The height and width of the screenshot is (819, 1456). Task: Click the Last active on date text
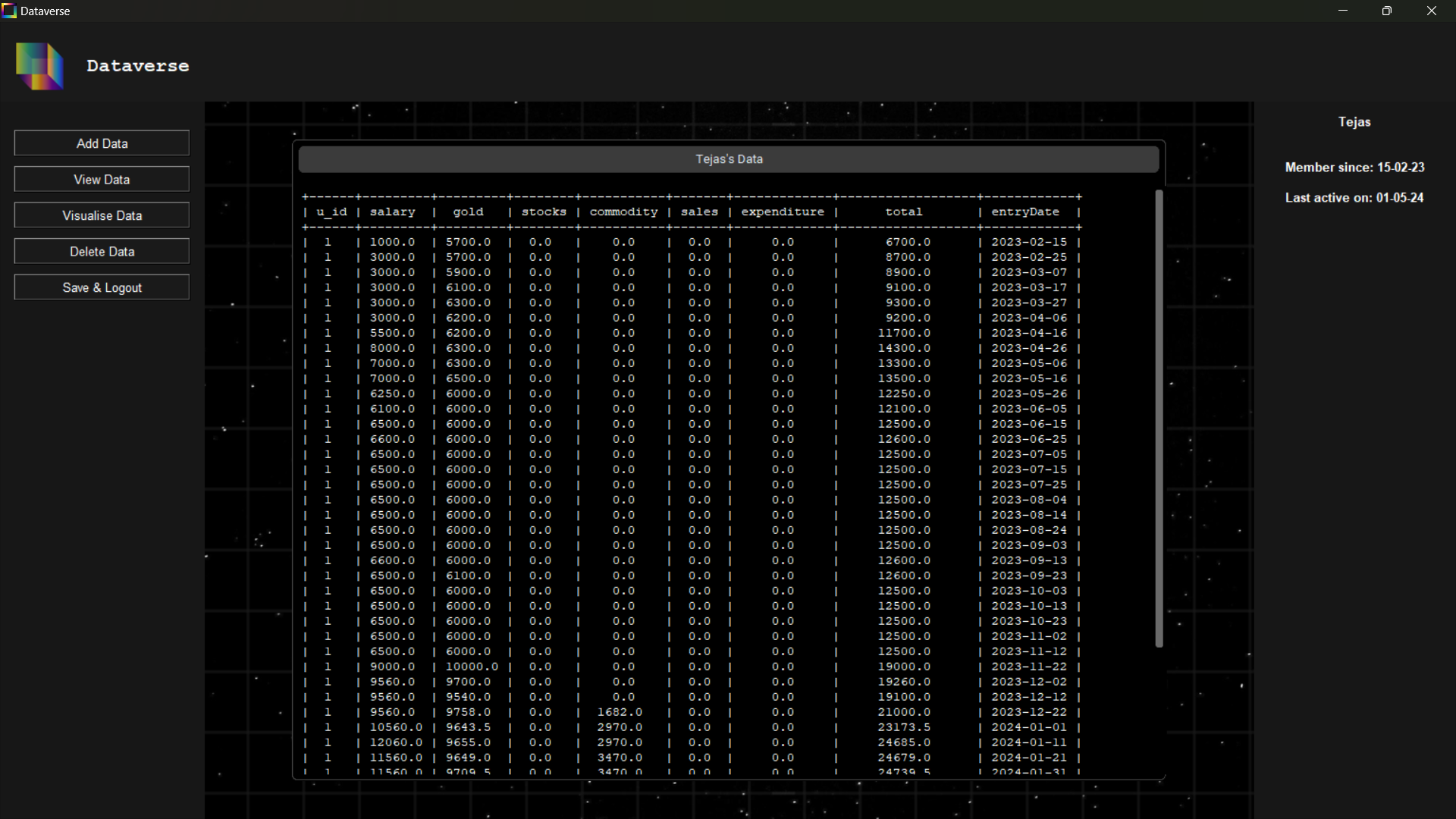coord(1354,198)
